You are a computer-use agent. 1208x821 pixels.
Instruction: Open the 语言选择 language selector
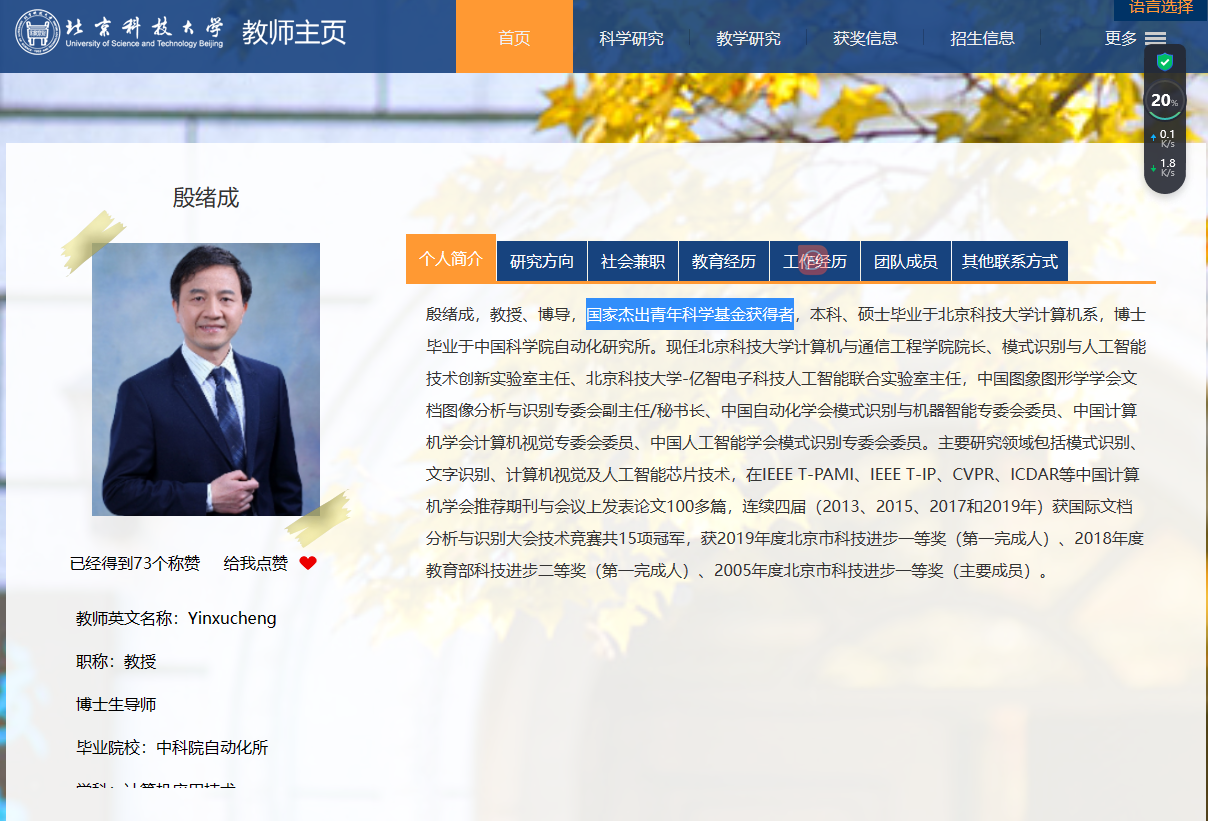point(1160,8)
